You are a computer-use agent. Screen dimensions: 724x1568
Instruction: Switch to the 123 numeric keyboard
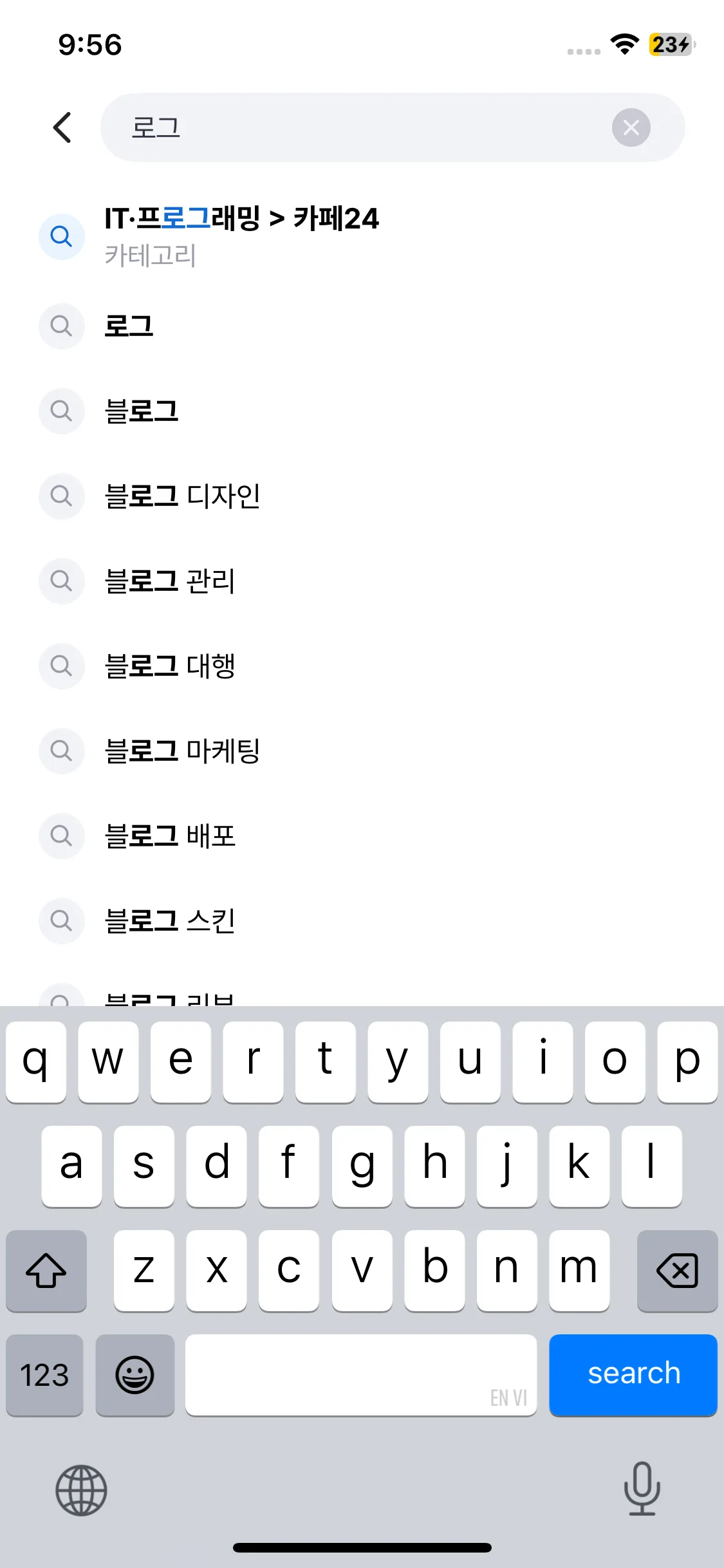pos(44,1375)
